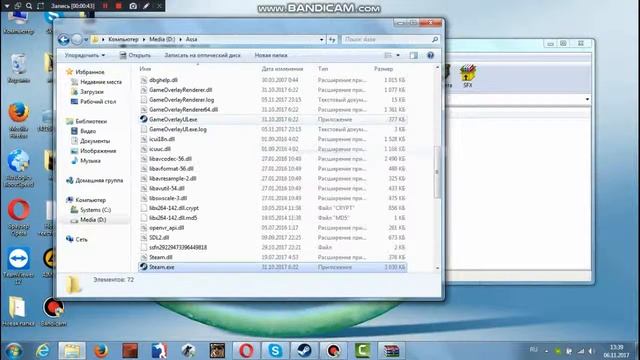Sort by the Размер column header
This screenshot has height=360, width=640.
(383, 69)
